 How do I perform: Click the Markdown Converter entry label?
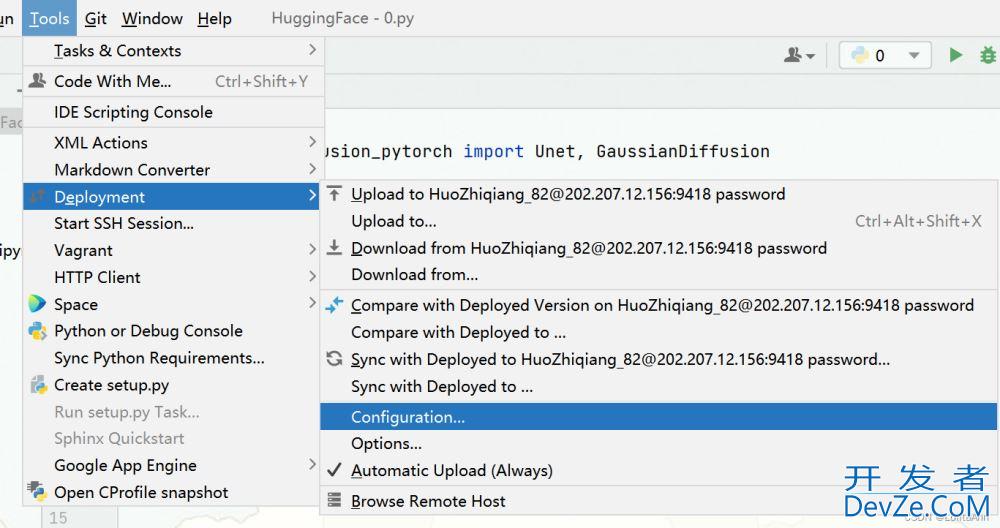click(132, 170)
